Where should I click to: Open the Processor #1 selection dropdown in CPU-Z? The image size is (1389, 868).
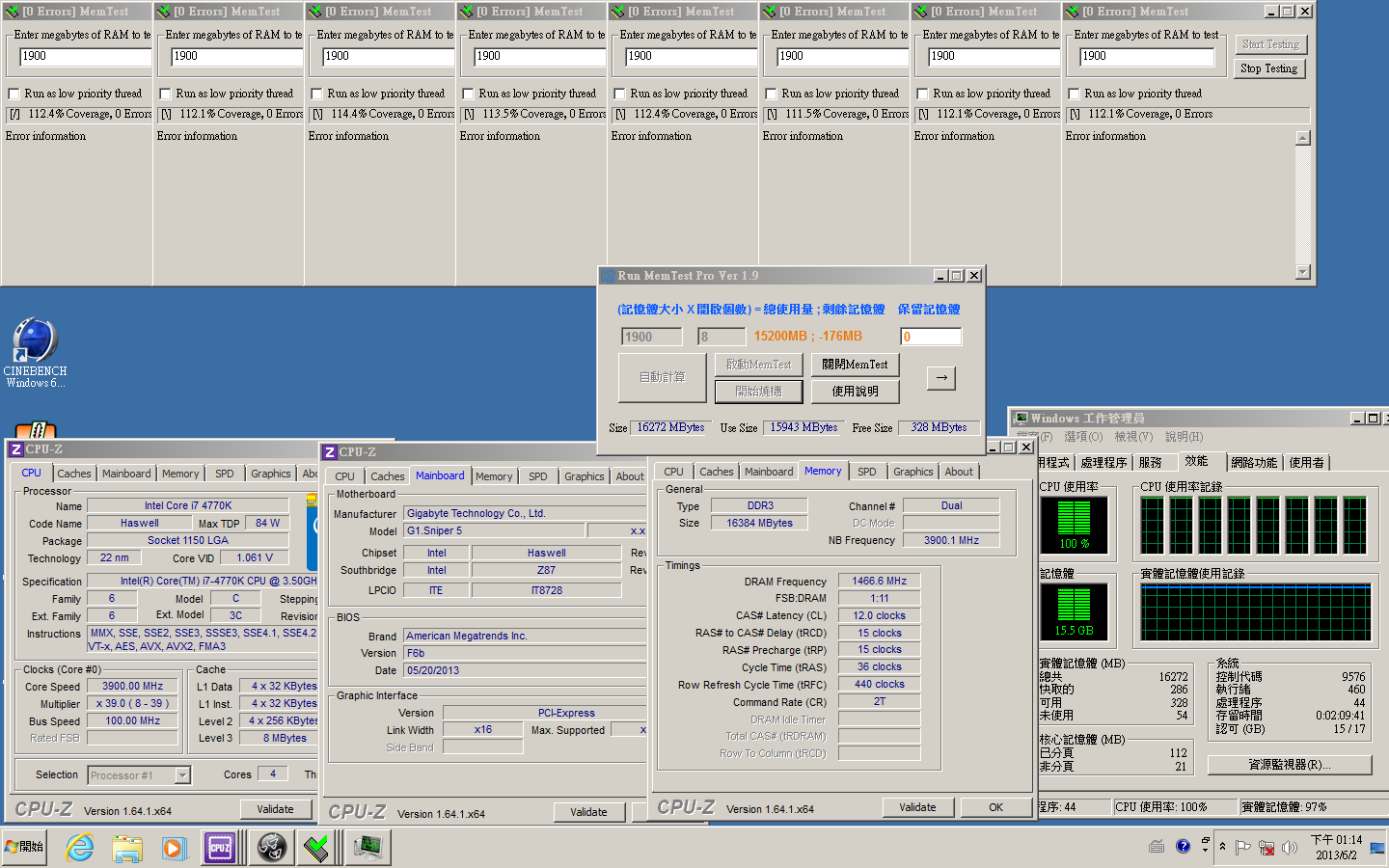click(x=182, y=774)
